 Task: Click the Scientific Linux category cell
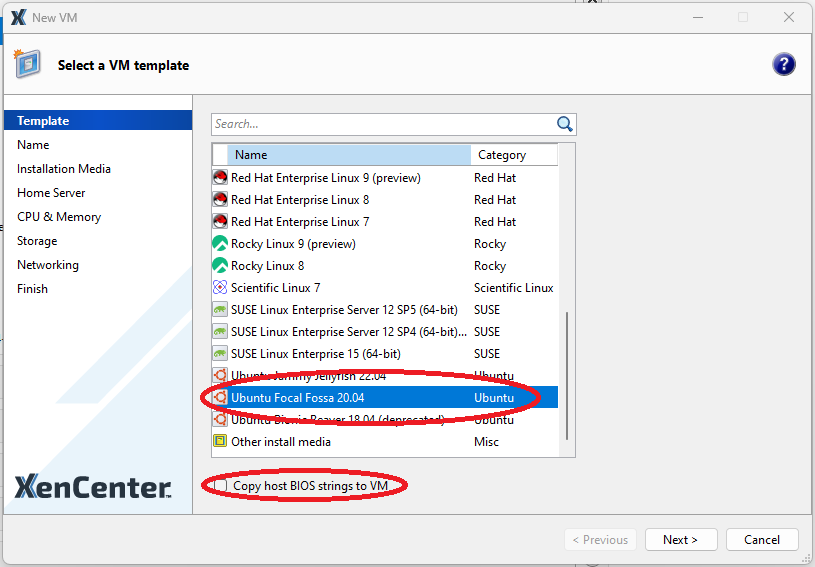pos(514,287)
